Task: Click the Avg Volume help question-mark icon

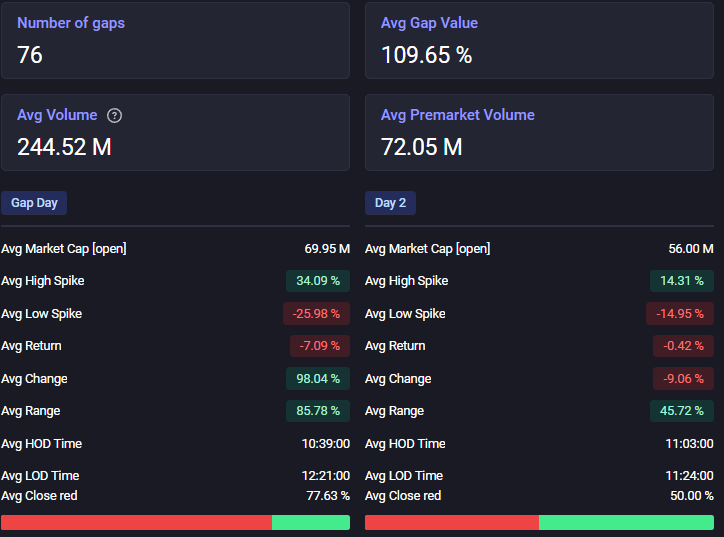Action: (x=115, y=115)
